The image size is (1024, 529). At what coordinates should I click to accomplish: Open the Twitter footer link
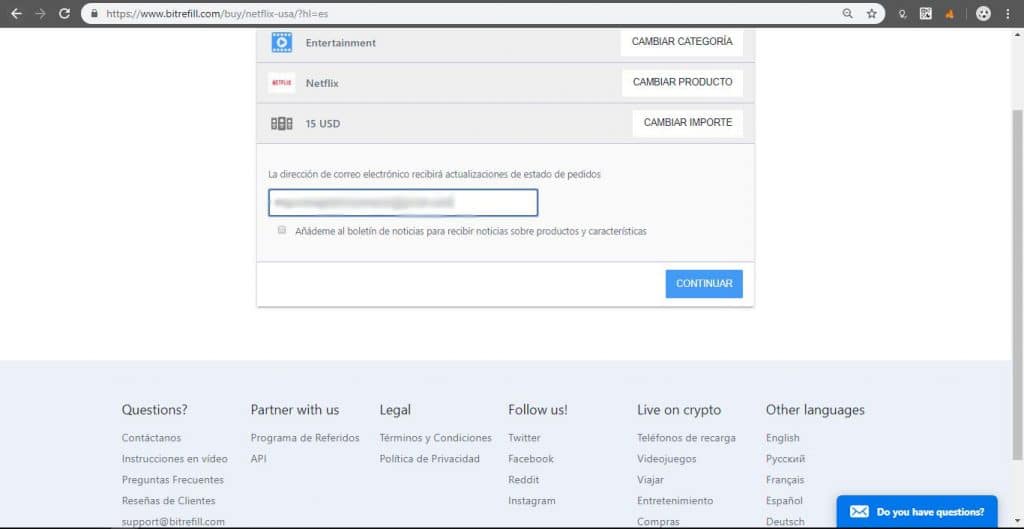524,438
